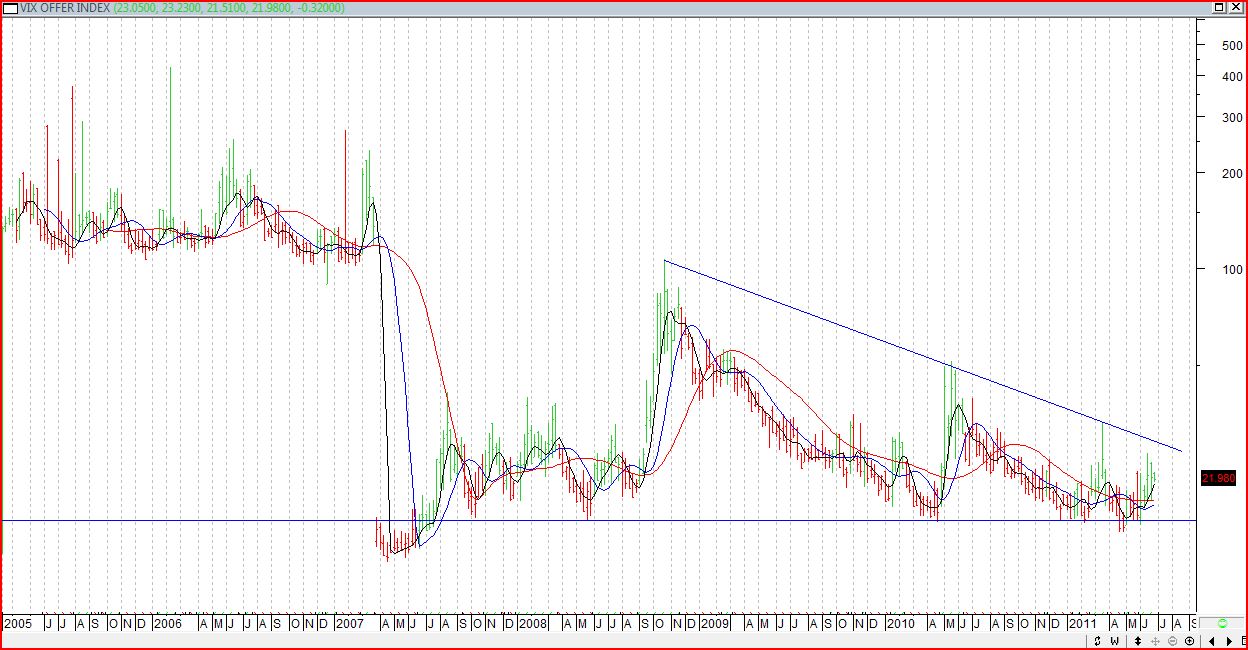
Task: Click the rescale/refresh chart icon
Action: tap(1097, 640)
